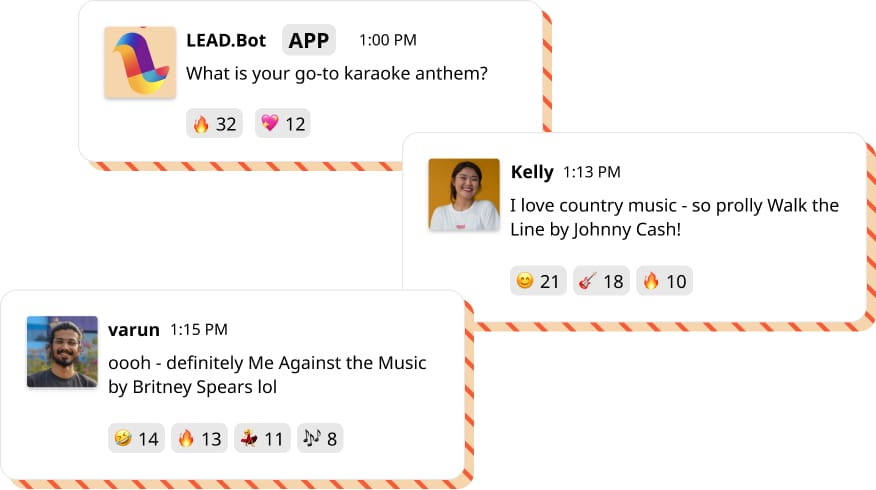
Task: Click the music notes reaction with 8
Action: (319, 438)
